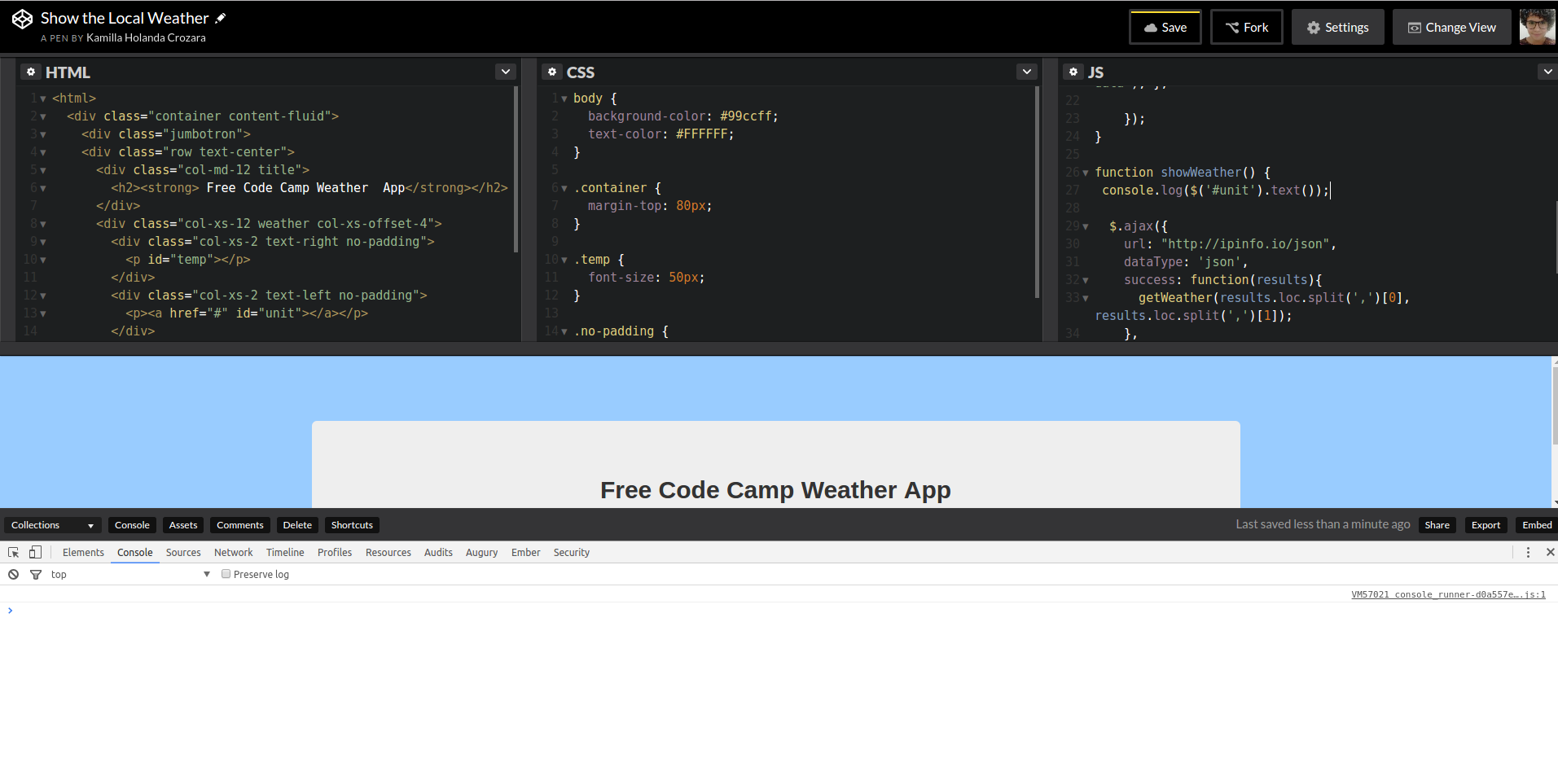Open the console context 'top' dropdown

pyautogui.click(x=130, y=574)
